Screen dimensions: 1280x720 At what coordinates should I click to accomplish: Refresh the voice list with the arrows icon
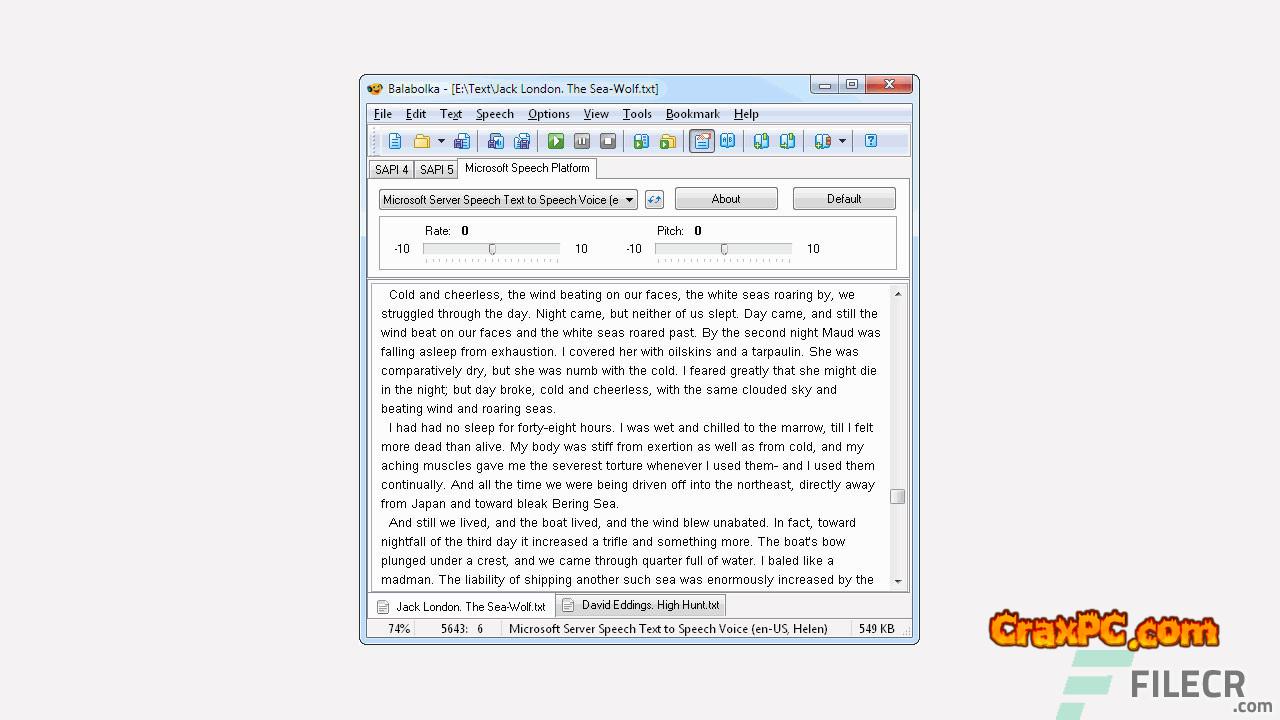pyautogui.click(x=654, y=200)
